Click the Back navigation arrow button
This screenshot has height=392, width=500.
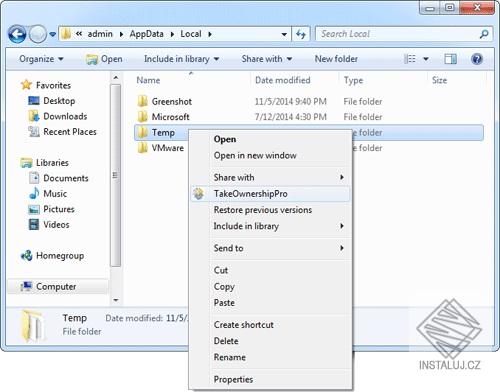pos(17,34)
